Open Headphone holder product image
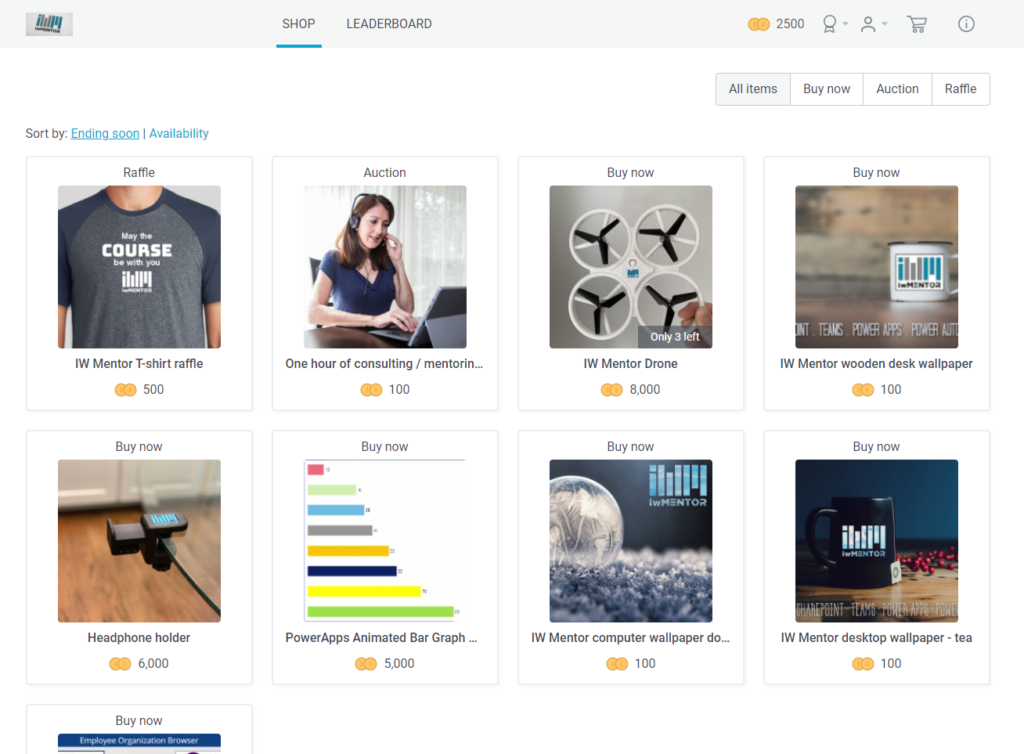Viewport: 1024px width, 754px height. click(139, 541)
